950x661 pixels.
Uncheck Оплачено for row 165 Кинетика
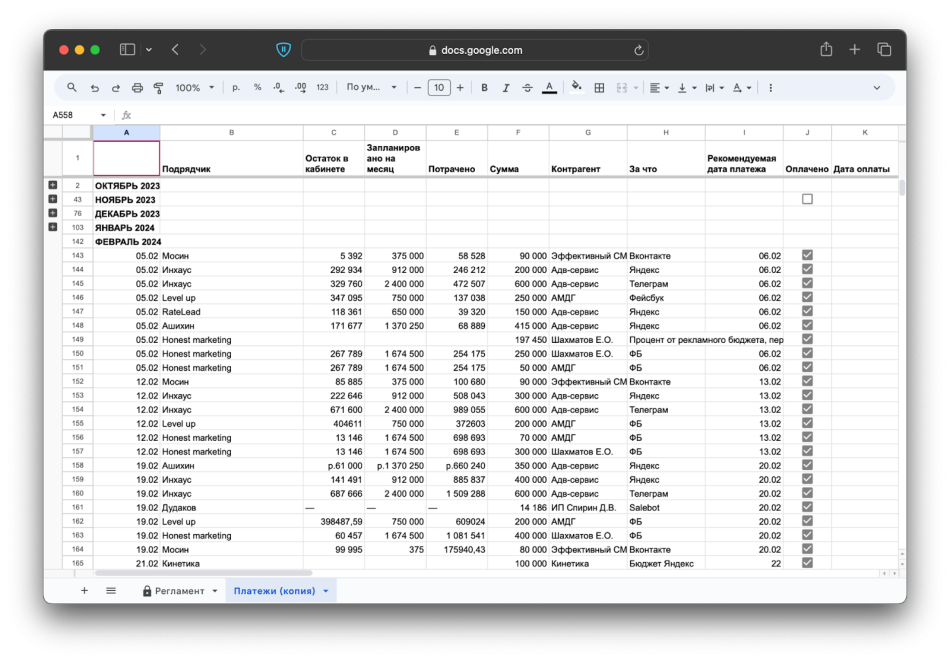point(807,562)
